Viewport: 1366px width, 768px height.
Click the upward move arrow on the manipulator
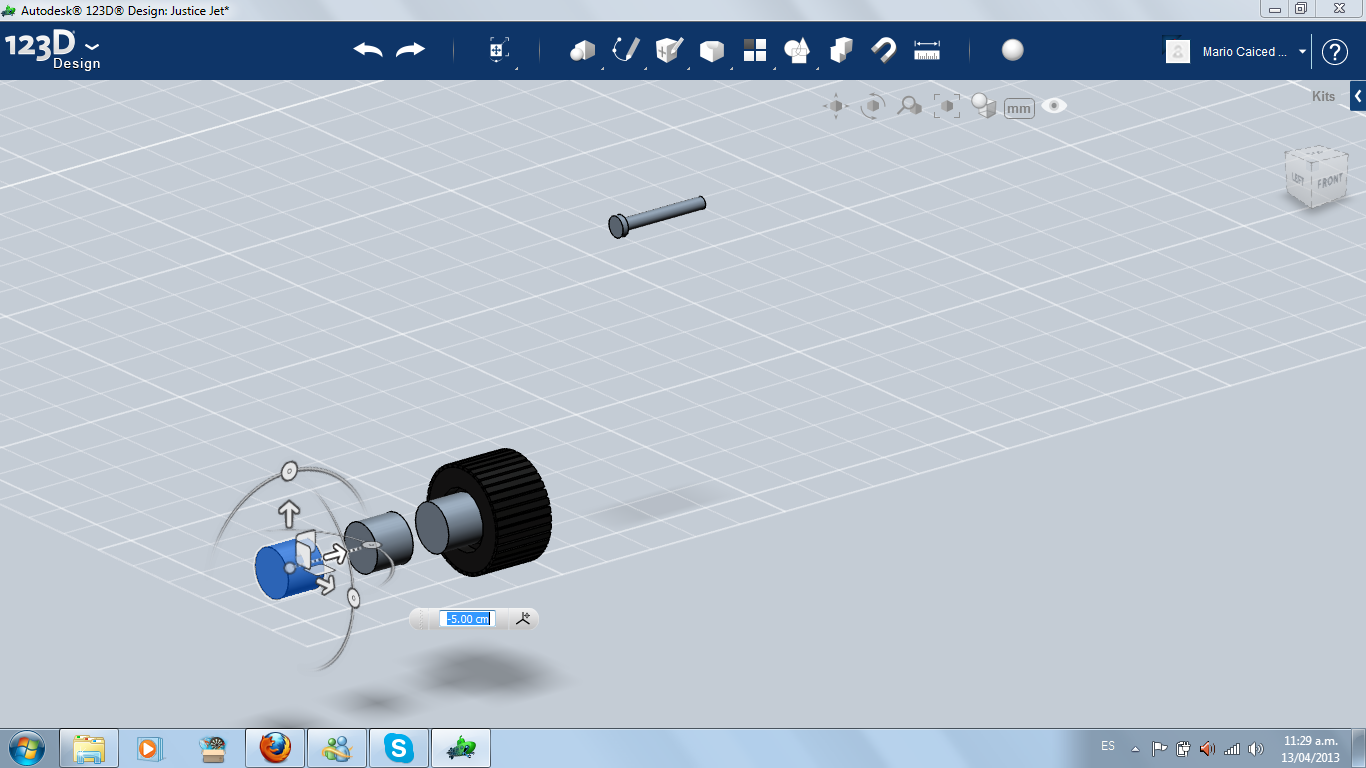coord(289,515)
